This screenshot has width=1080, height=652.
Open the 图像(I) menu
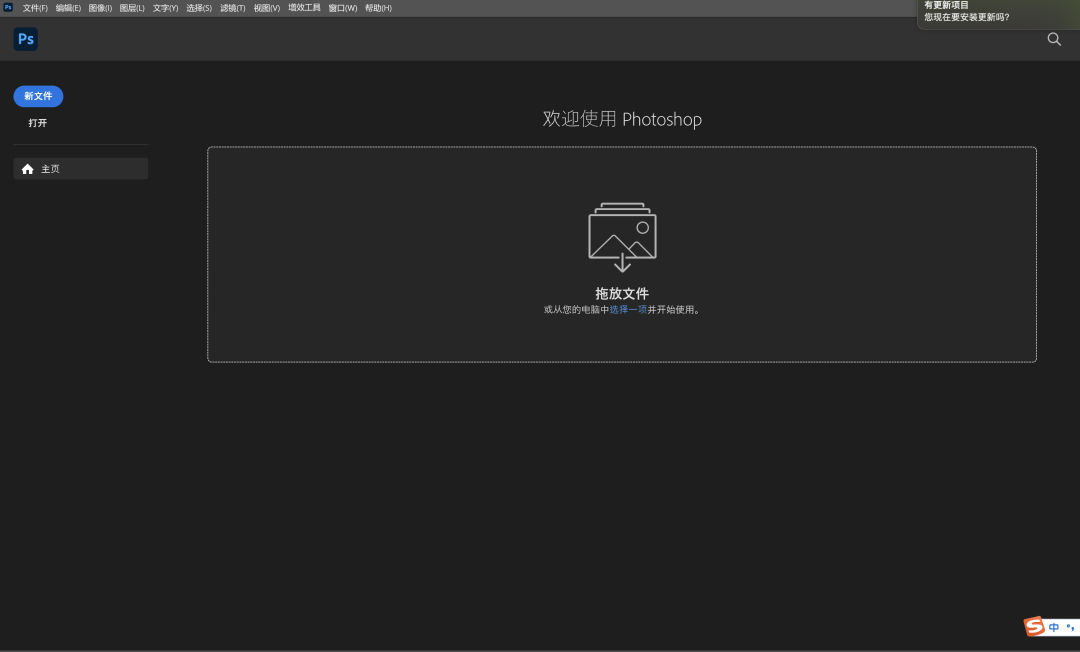(x=100, y=8)
